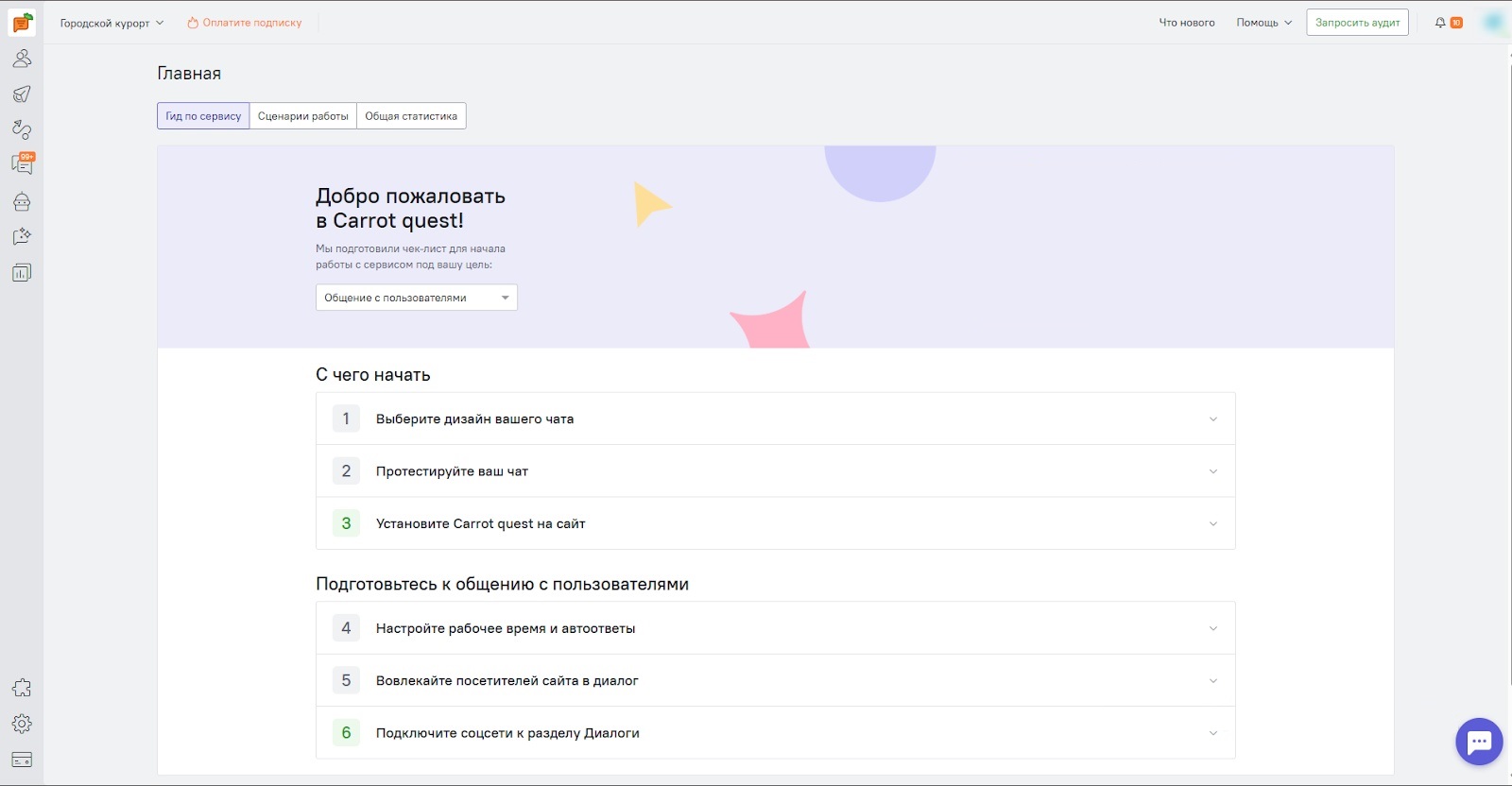
Task: Click the 'Что нового' link
Action: pyautogui.click(x=1187, y=23)
